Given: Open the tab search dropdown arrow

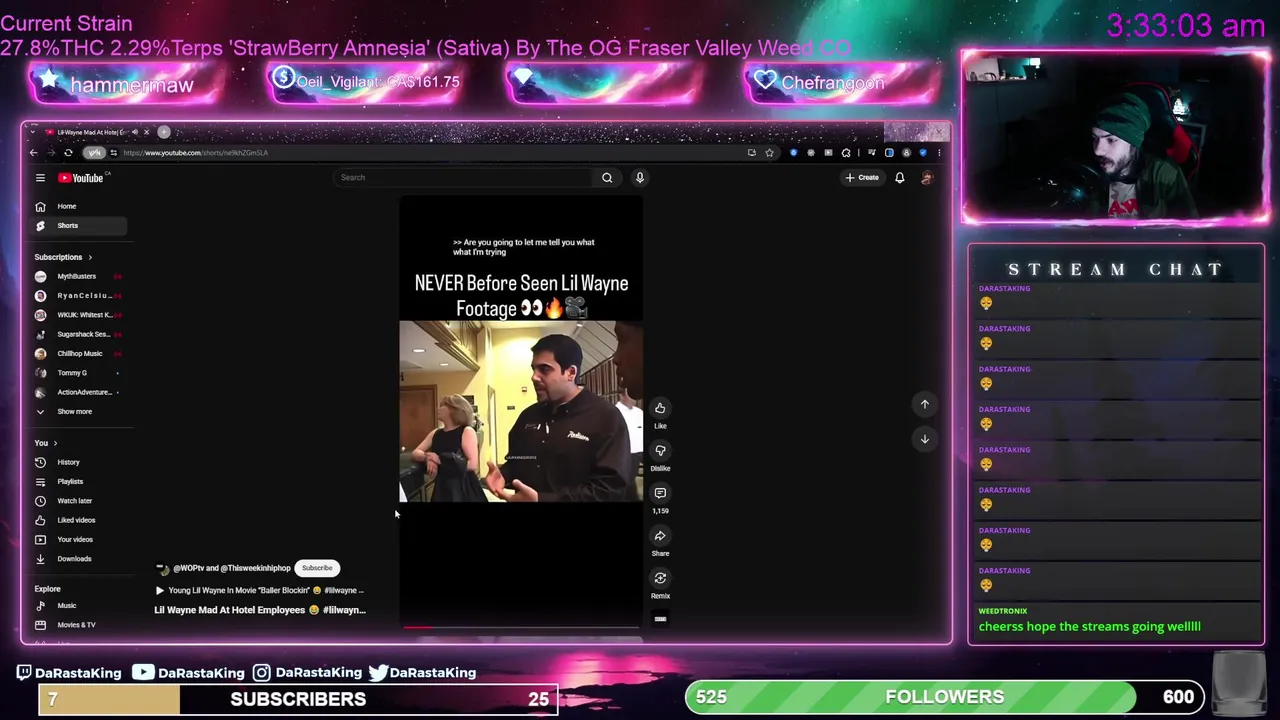Looking at the screenshot, I should tap(34, 132).
